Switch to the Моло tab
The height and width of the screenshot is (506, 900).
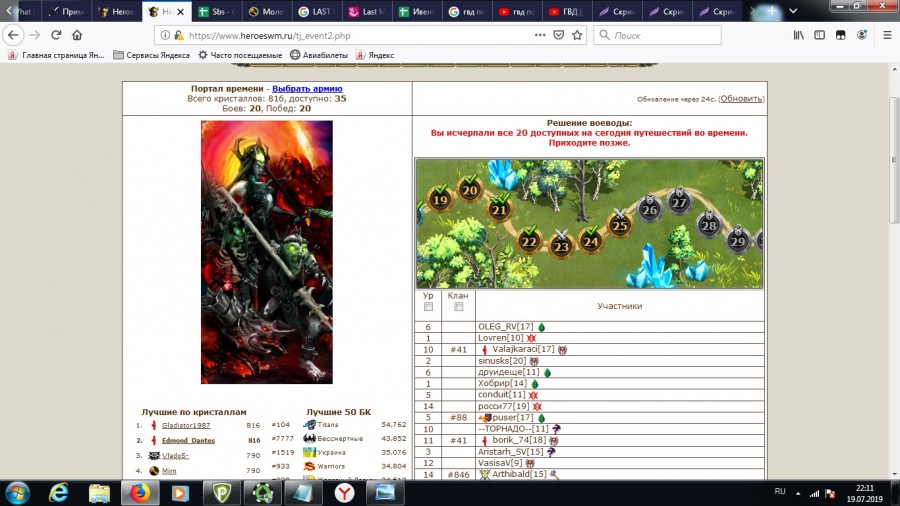click(x=266, y=11)
